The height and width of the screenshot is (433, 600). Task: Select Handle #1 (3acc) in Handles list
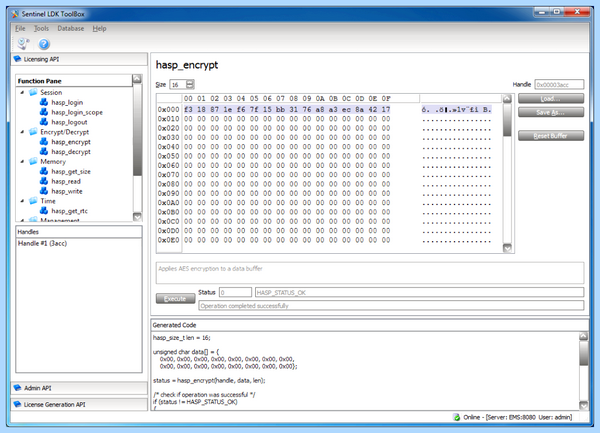(x=42, y=243)
